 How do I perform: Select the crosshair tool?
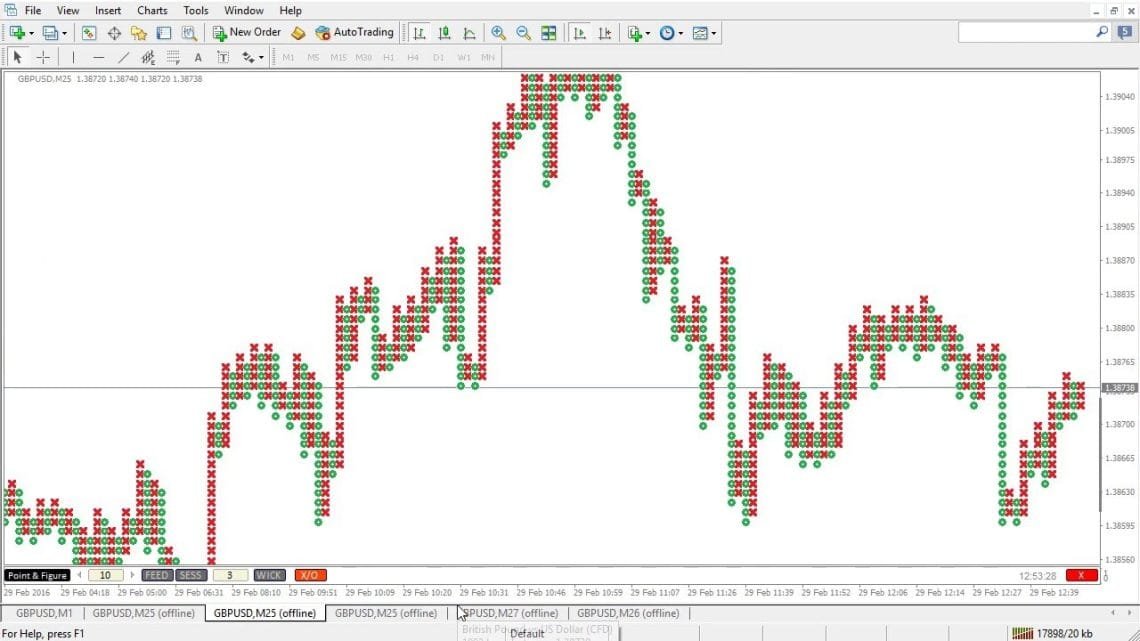43,57
